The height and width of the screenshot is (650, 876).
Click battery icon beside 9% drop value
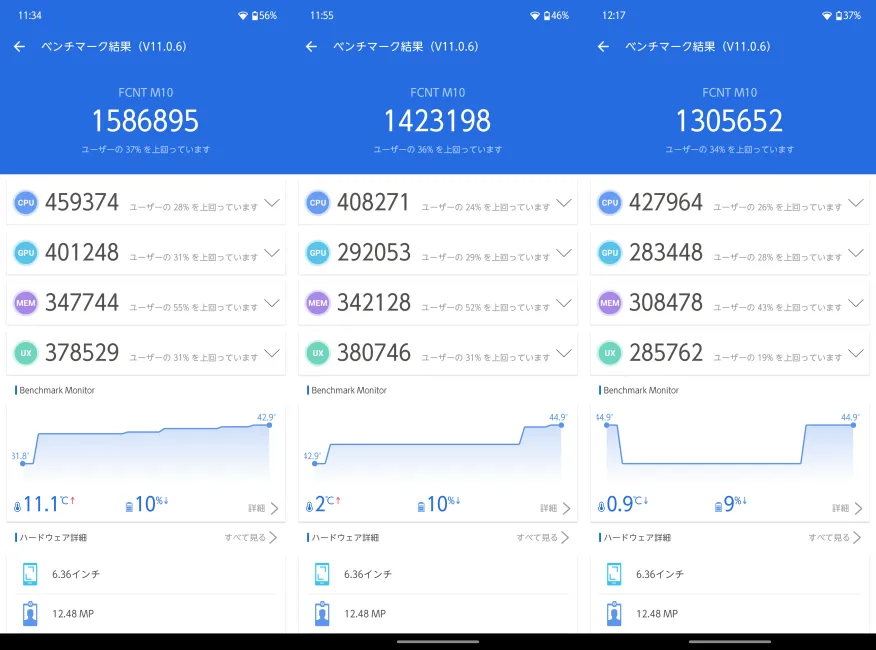tap(718, 506)
